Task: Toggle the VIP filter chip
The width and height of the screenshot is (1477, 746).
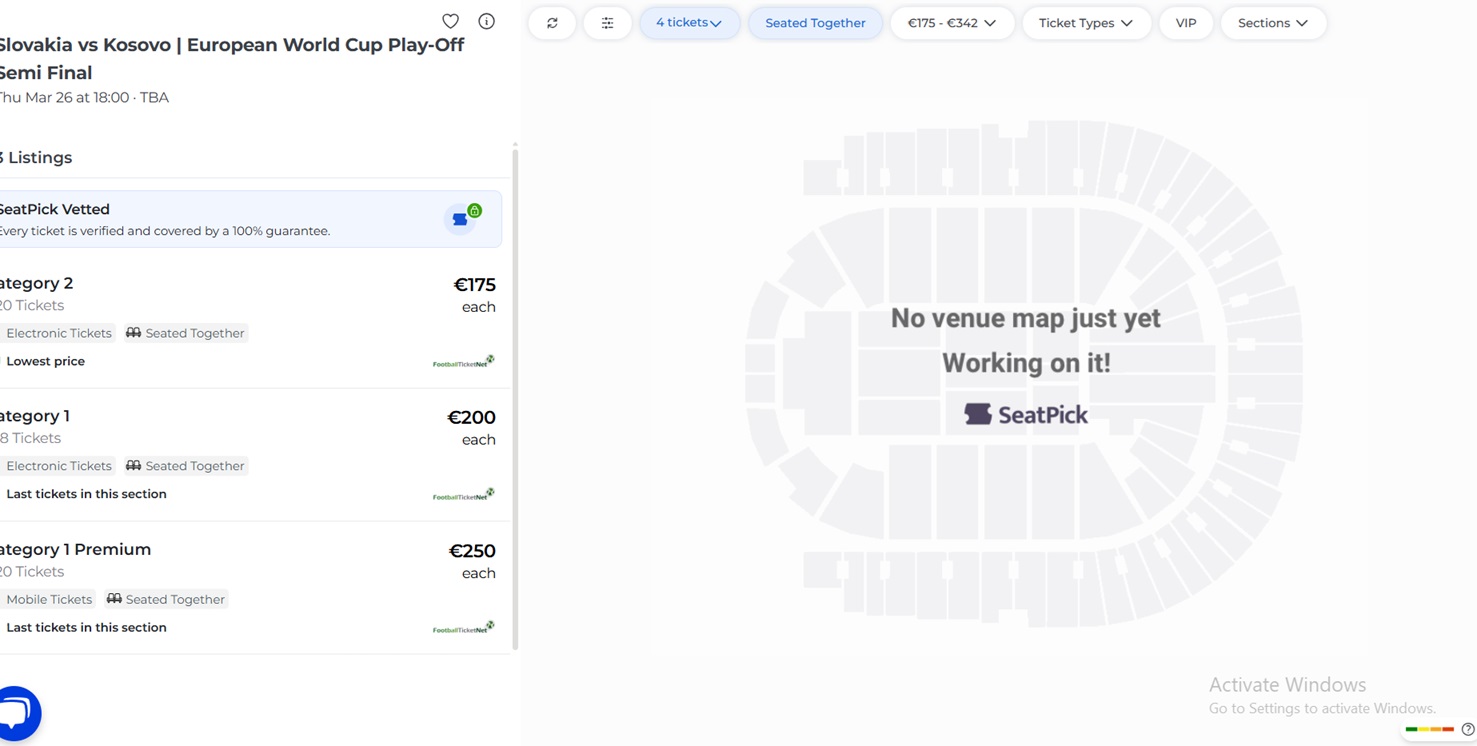Action: point(1186,23)
